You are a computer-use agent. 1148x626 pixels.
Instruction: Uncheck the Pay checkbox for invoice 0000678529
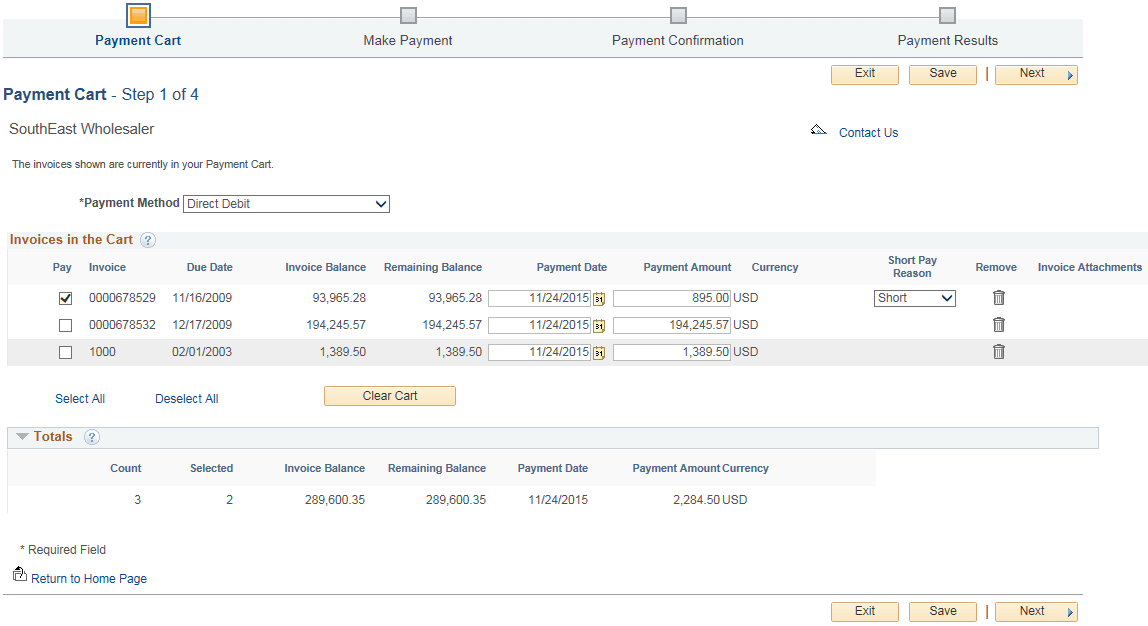tap(65, 297)
